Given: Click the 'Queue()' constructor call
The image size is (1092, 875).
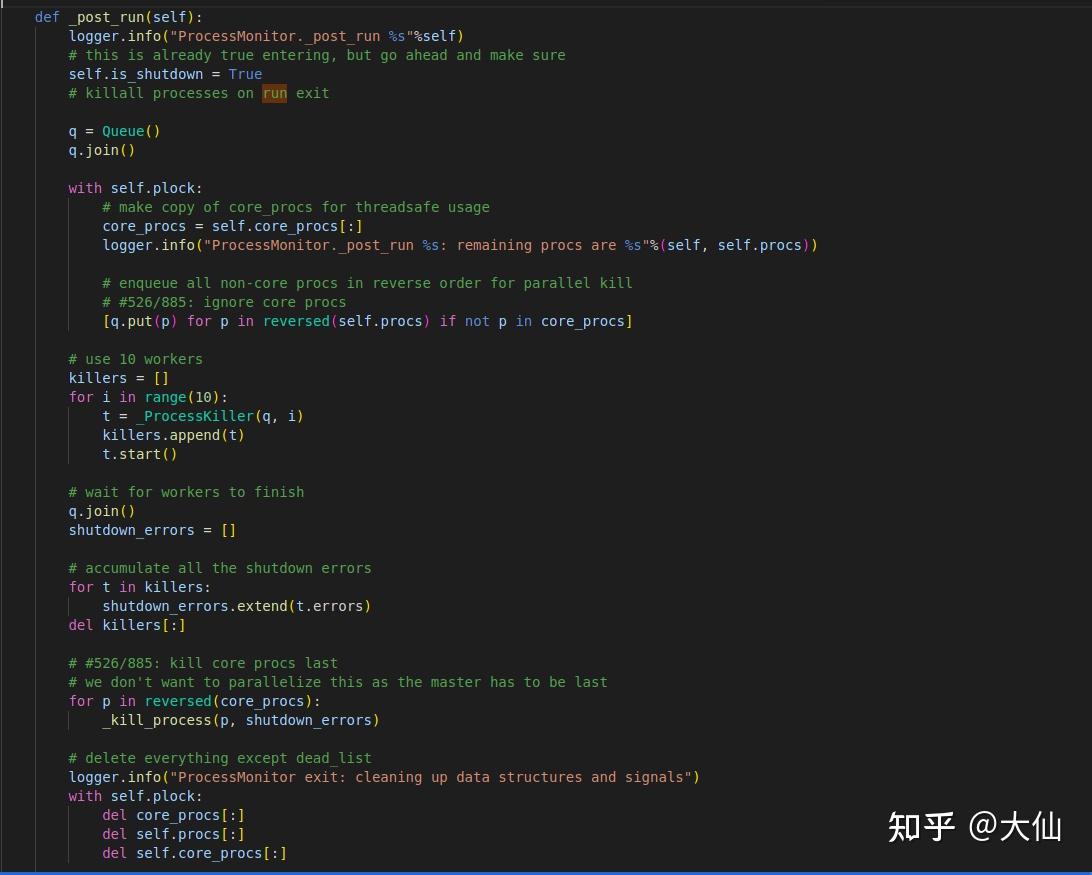Looking at the screenshot, I should pos(129,131).
